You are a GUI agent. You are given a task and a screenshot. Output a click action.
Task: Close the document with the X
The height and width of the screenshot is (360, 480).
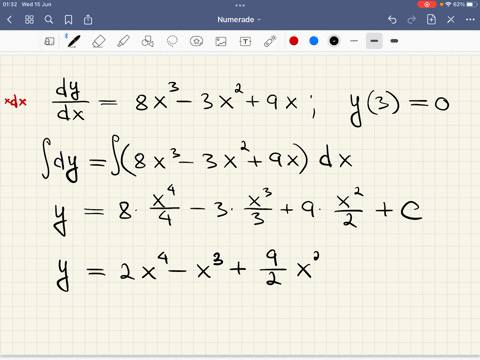pyautogui.click(x=451, y=20)
